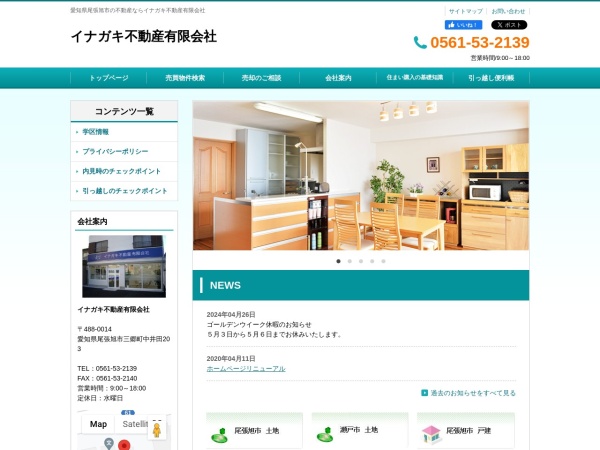Select the fourth slideshow dot

point(372,261)
